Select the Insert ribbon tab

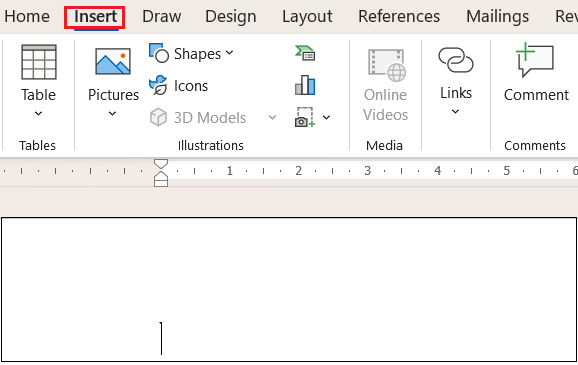point(95,17)
